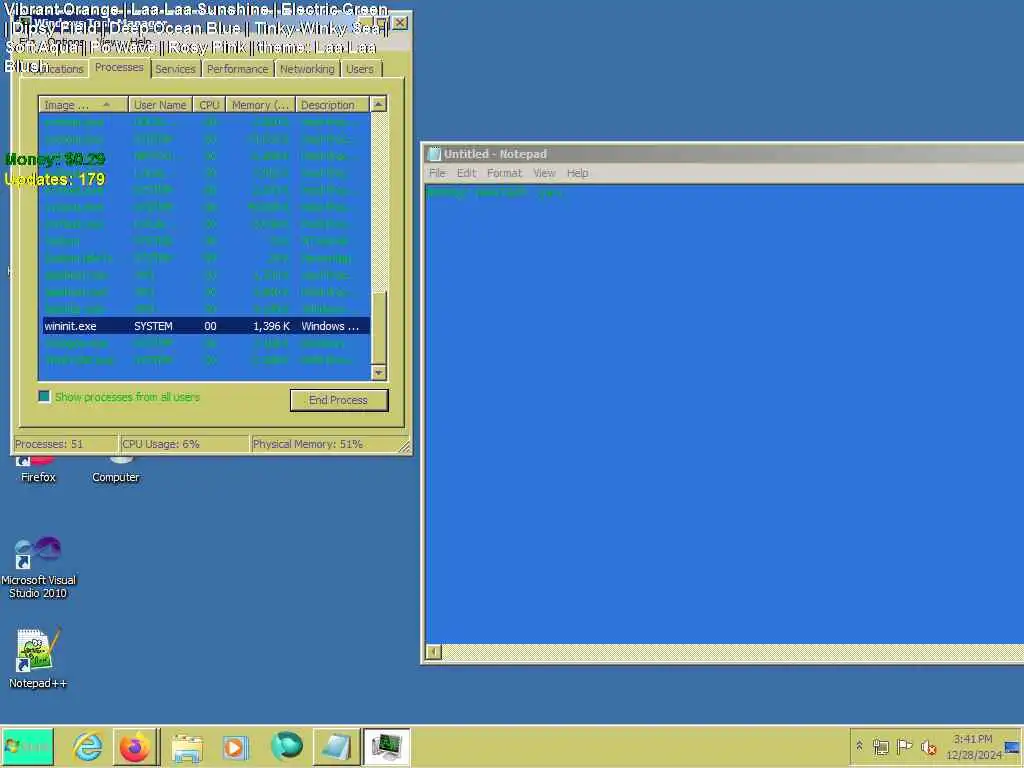Screen dimensions: 1024x768
Task: Sort processes by Memory column header
Action: [x=261, y=104]
